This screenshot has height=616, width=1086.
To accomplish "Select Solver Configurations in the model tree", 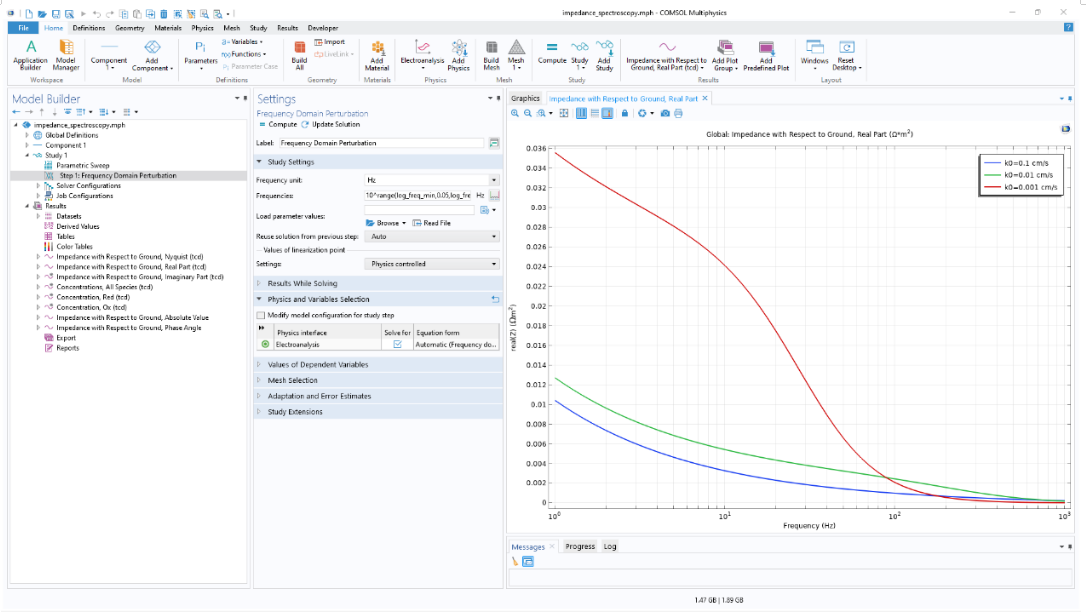I will pos(88,186).
